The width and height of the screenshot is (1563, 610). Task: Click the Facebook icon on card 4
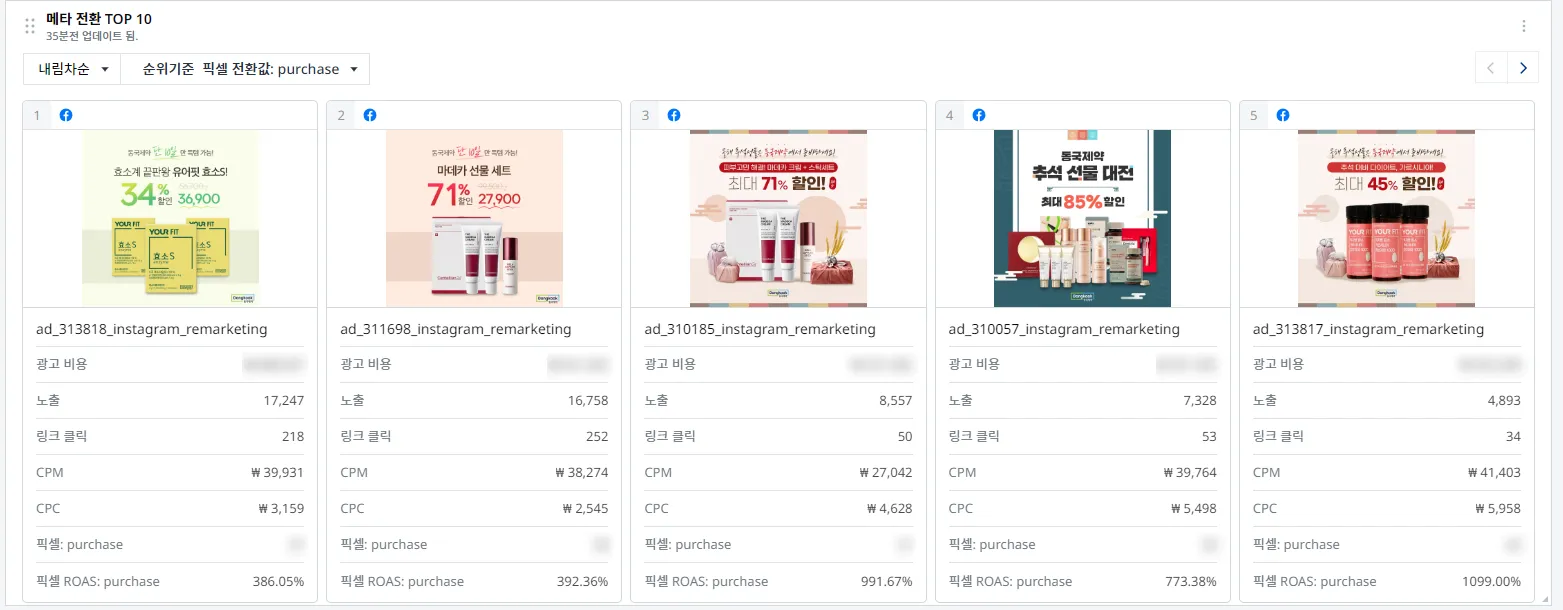[979, 115]
